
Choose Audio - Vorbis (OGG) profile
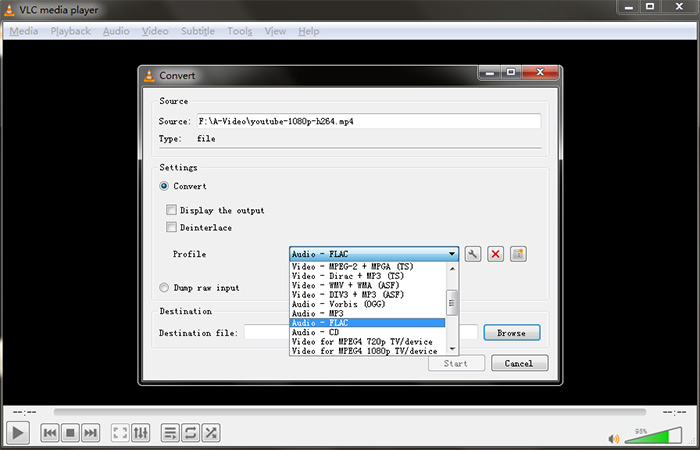367,304
